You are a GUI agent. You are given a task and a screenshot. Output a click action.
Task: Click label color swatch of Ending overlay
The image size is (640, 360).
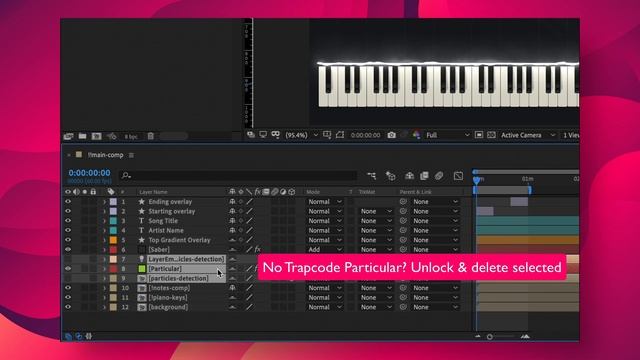pyautogui.click(x=113, y=202)
